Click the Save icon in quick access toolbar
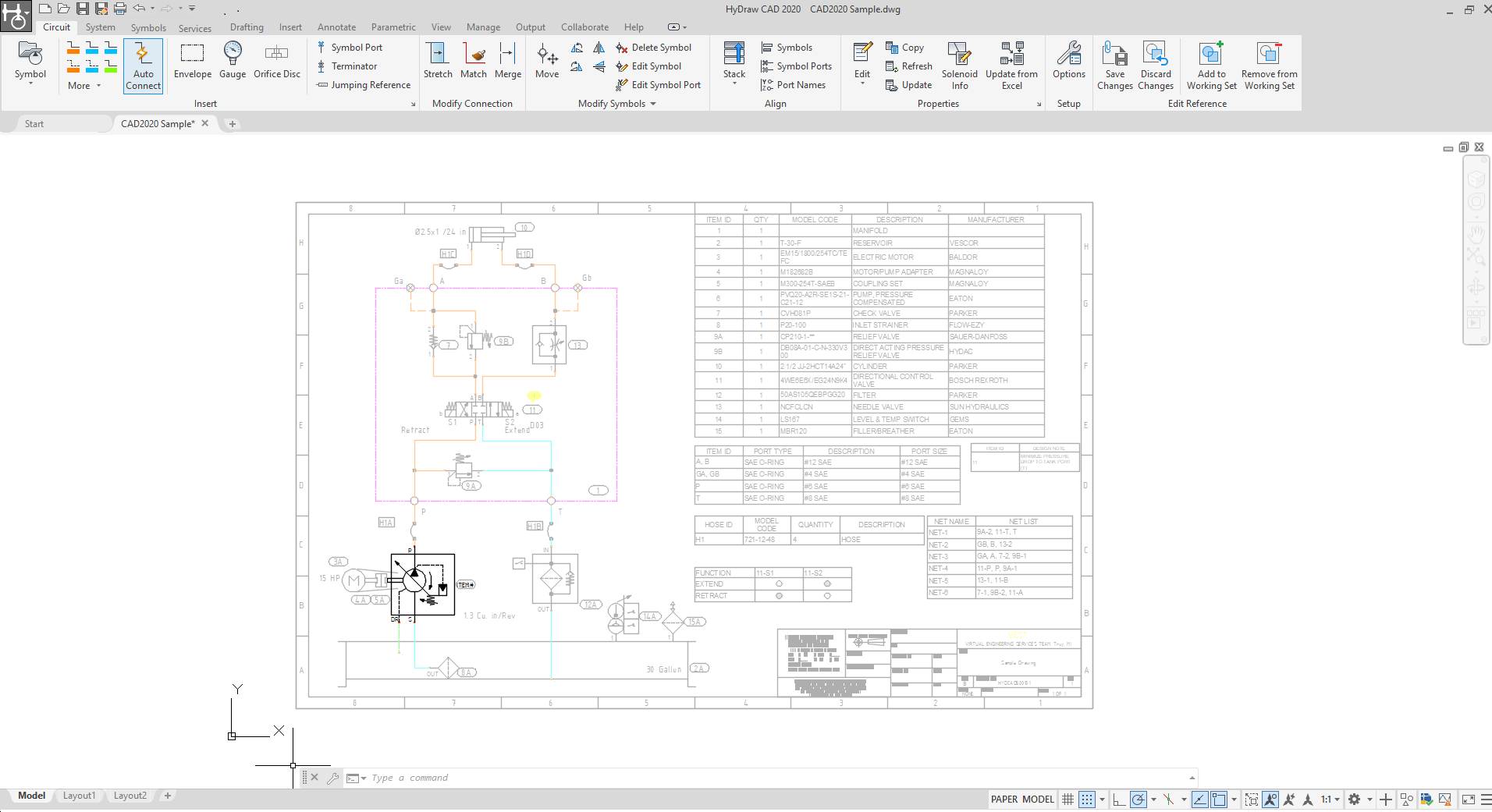1492x812 pixels. pyautogui.click(x=82, y=9)
